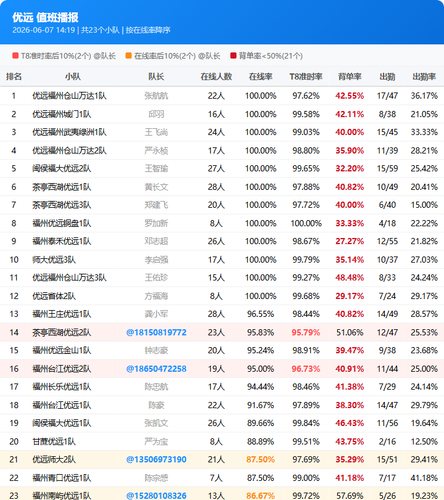Viewport: 444px width, 500px height.
Task: Click the red 95.79% T8 value in rank 14
Action: point(306,332)
